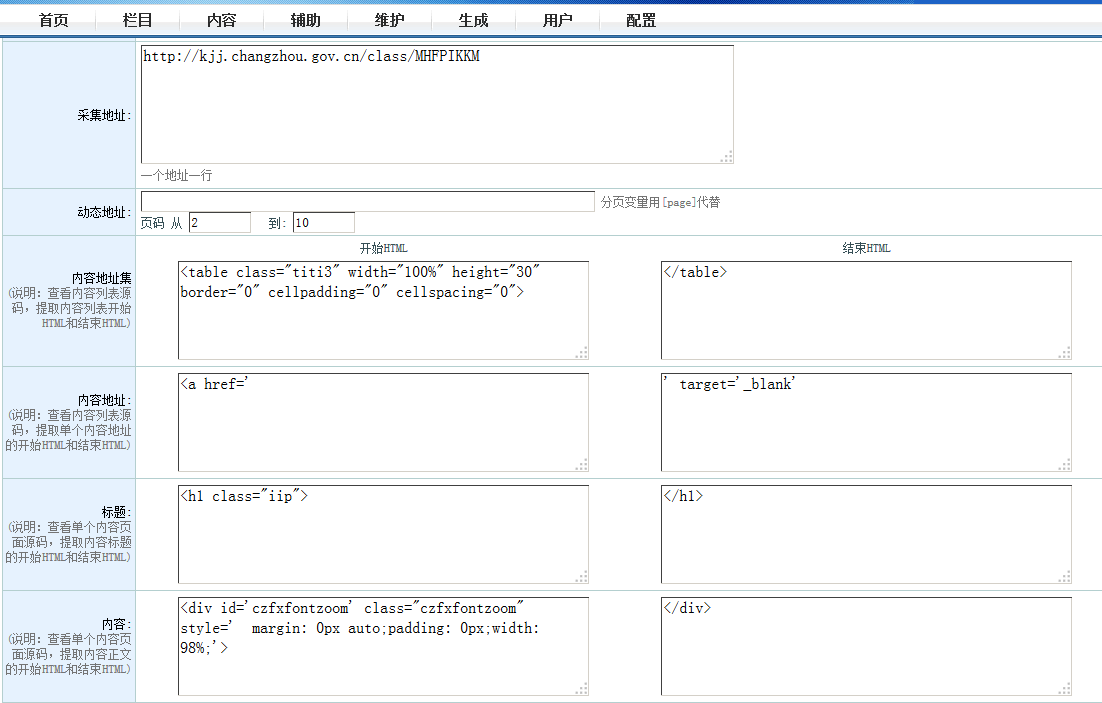Focus 标题 end textarea containing </h1>
The image size is (1102, 703).
pyautogui.click(x=866, y=534)
